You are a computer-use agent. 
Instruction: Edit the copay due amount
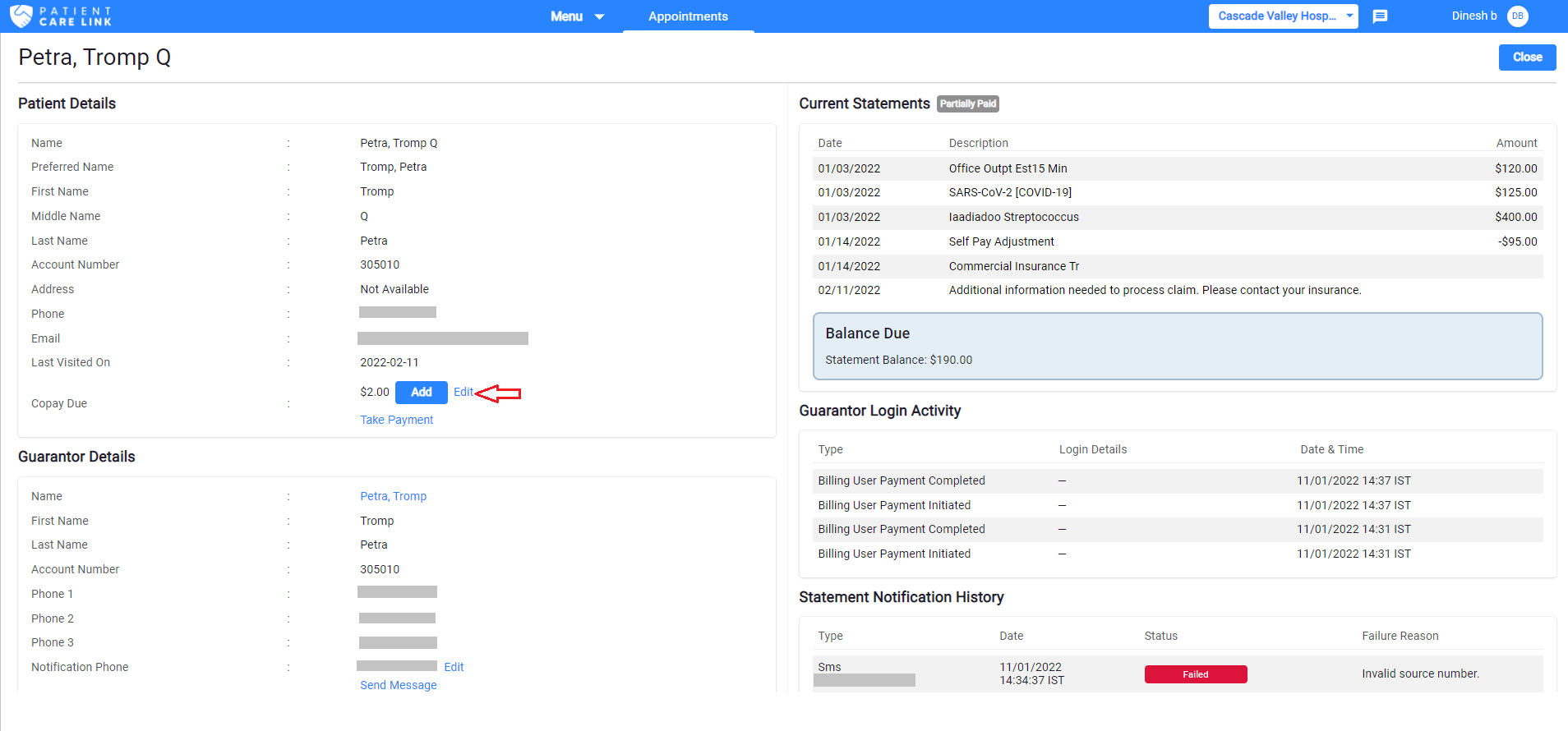(463, 392)
